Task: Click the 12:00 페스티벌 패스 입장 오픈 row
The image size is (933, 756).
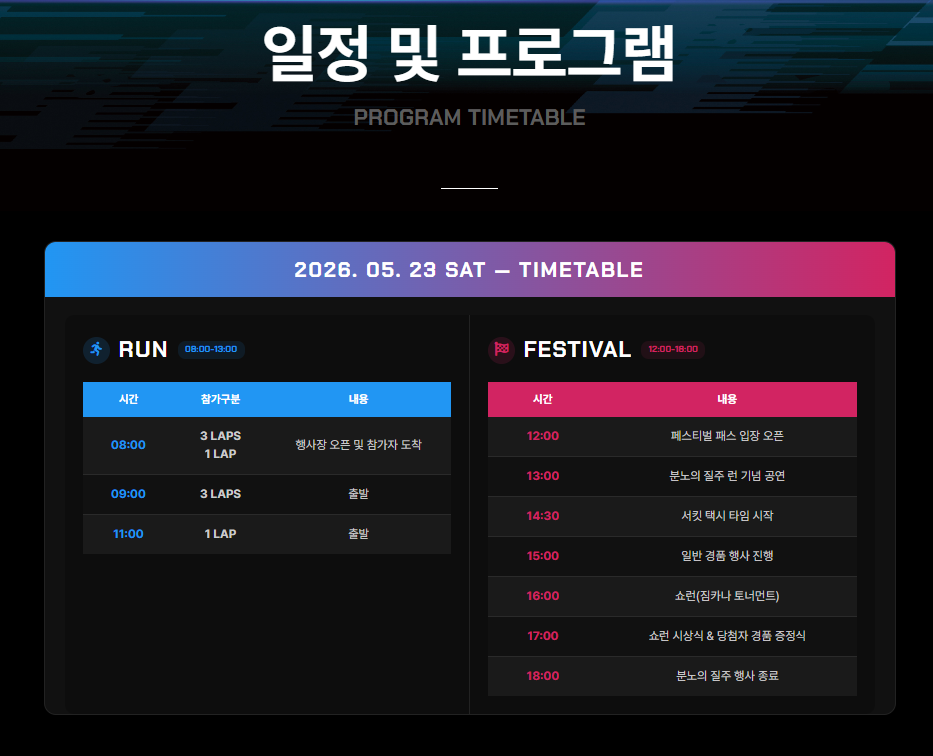Action: [672, 436]
